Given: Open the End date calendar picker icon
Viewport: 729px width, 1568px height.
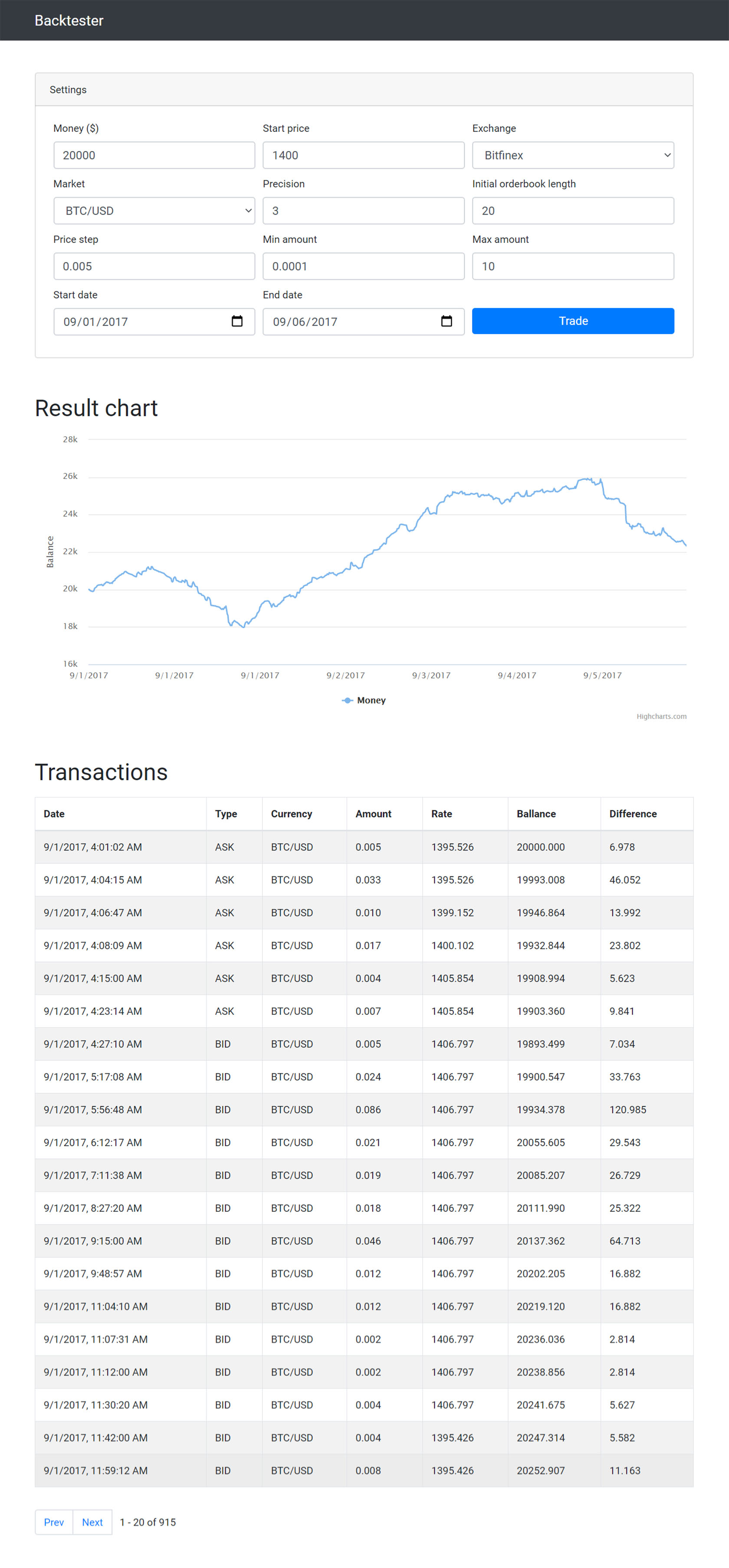Looking at the screenshot, I should click(447, 321).
